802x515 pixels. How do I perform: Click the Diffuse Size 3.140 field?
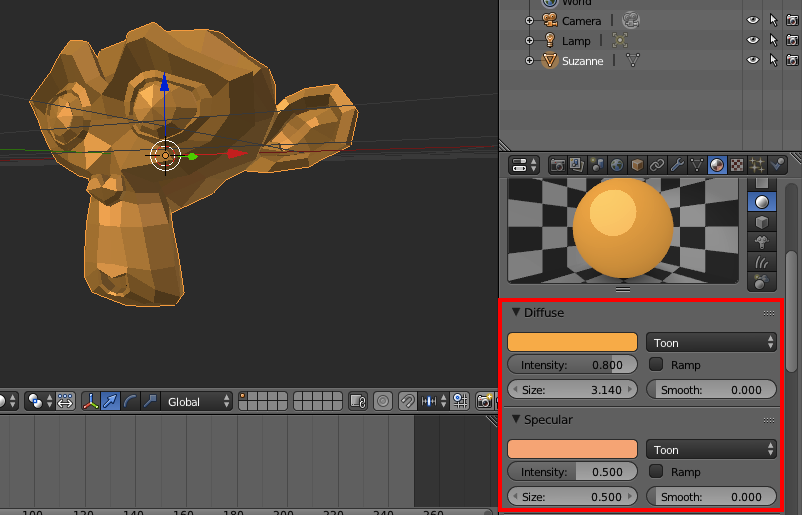click(572, 390)
